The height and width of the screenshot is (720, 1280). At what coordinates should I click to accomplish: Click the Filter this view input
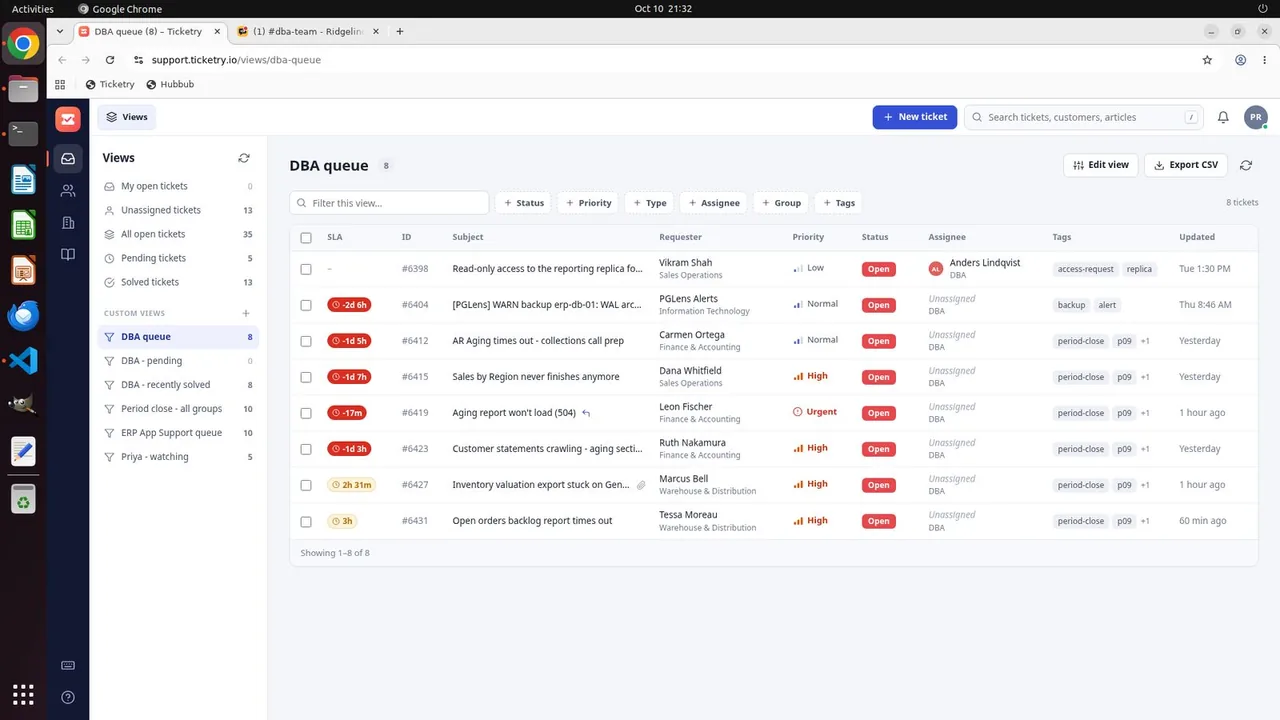[x=389, y=203]
